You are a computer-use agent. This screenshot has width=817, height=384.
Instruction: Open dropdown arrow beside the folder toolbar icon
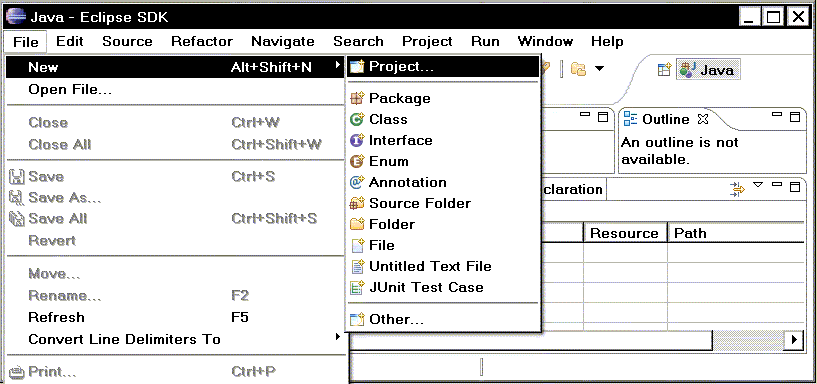point(599,69)
